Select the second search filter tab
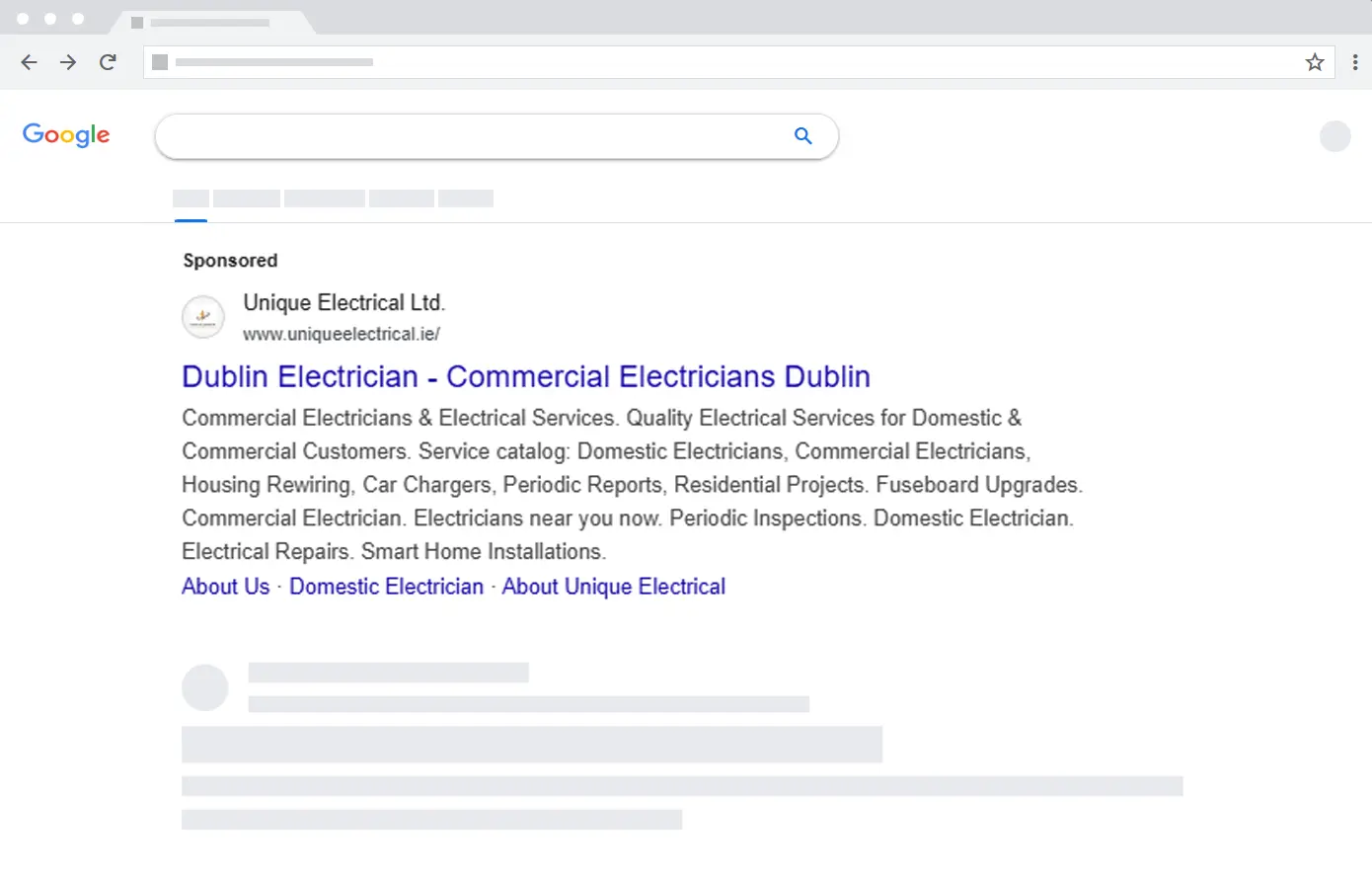The height and width of the screenshot is (876, 1372). [x=246, y=198]
